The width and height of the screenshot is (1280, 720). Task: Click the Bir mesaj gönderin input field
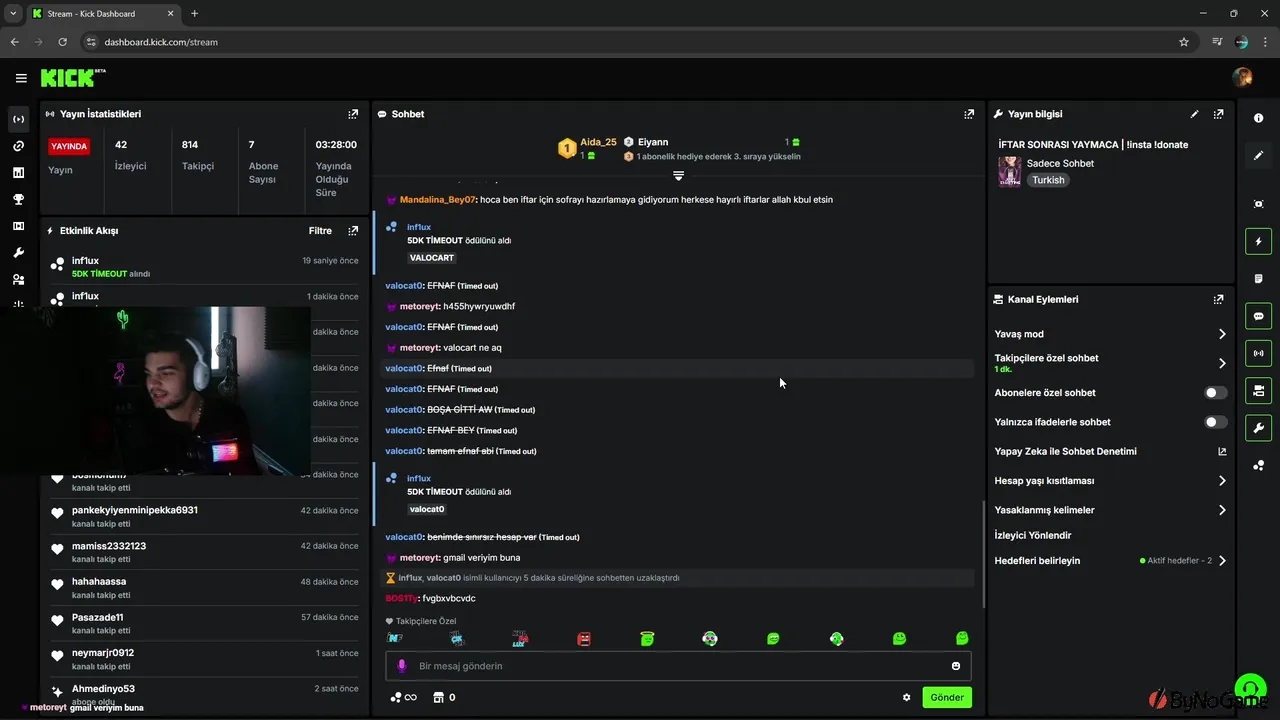(678, 666)
